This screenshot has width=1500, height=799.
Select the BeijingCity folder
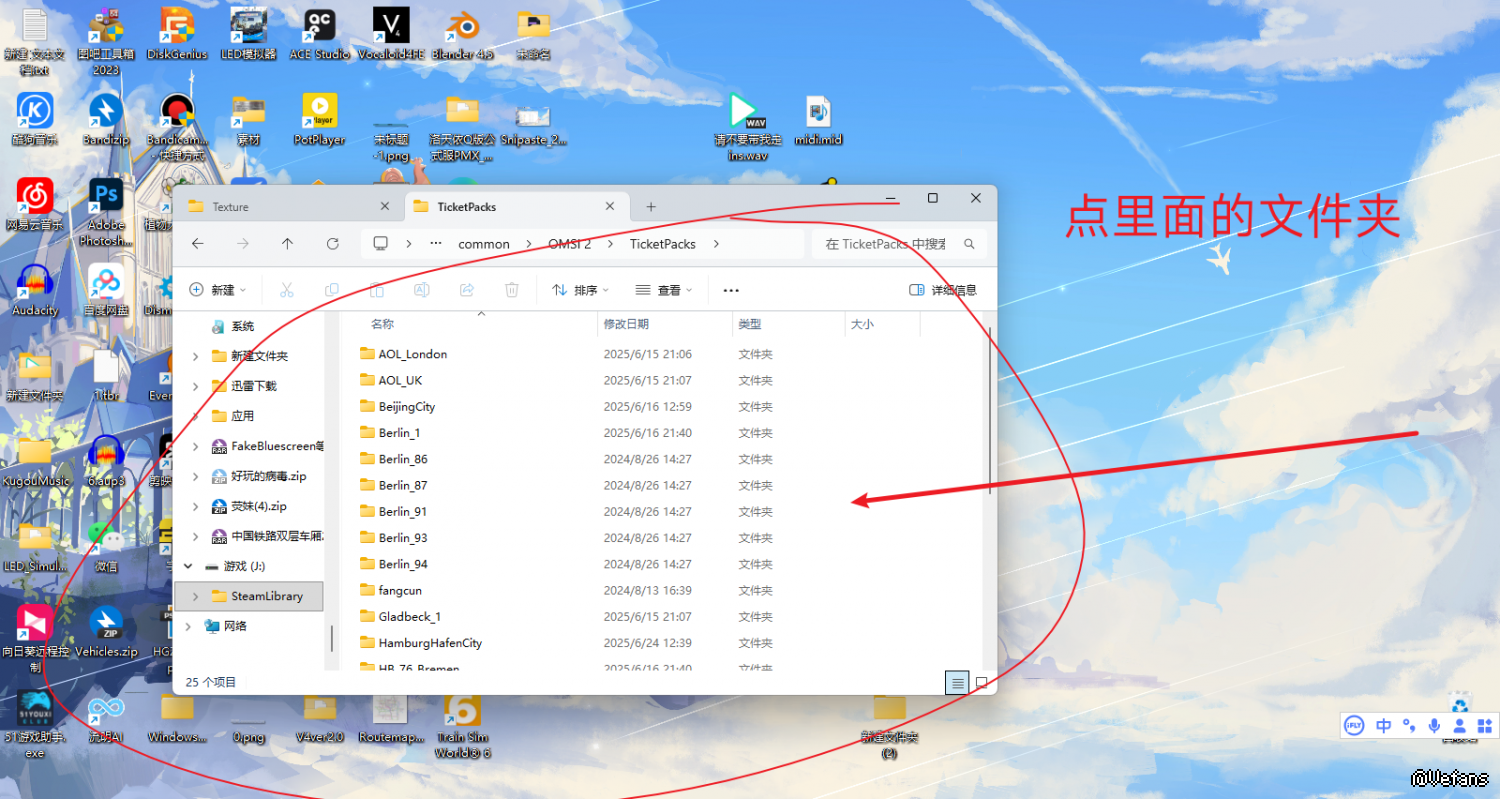pyautogui.click(x=397, y=407)
